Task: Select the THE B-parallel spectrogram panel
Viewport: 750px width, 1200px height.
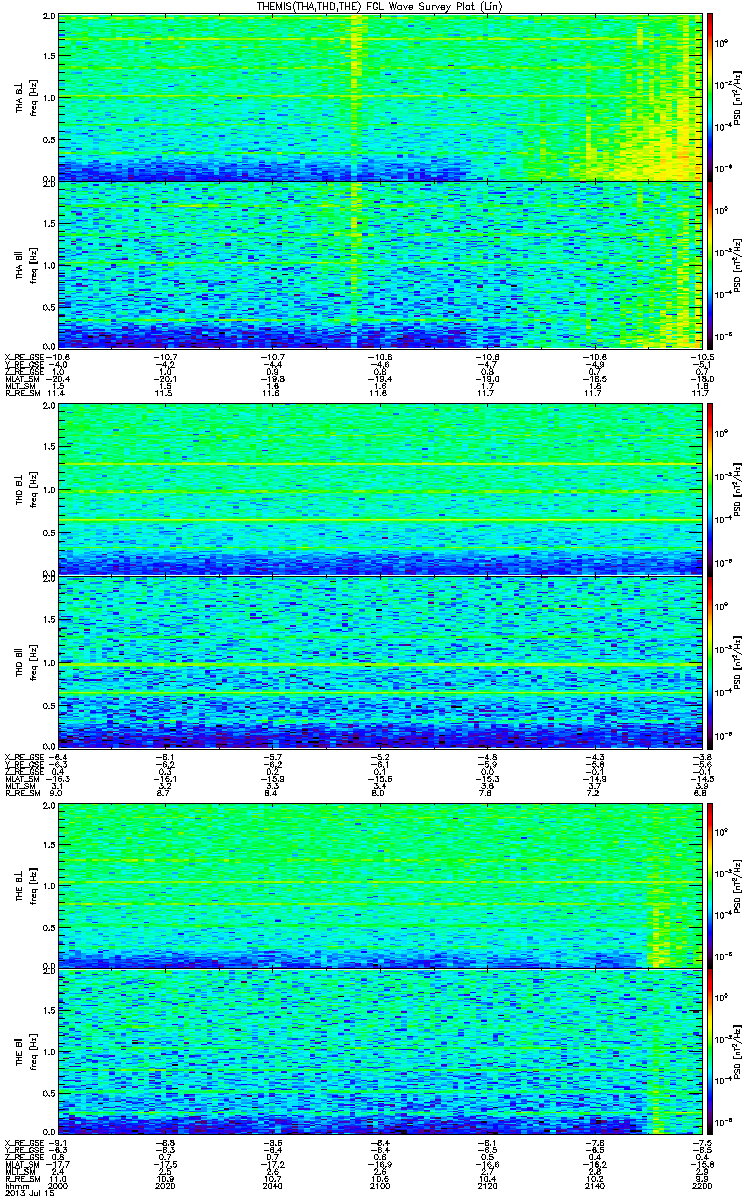Action: pos(381,1052)
